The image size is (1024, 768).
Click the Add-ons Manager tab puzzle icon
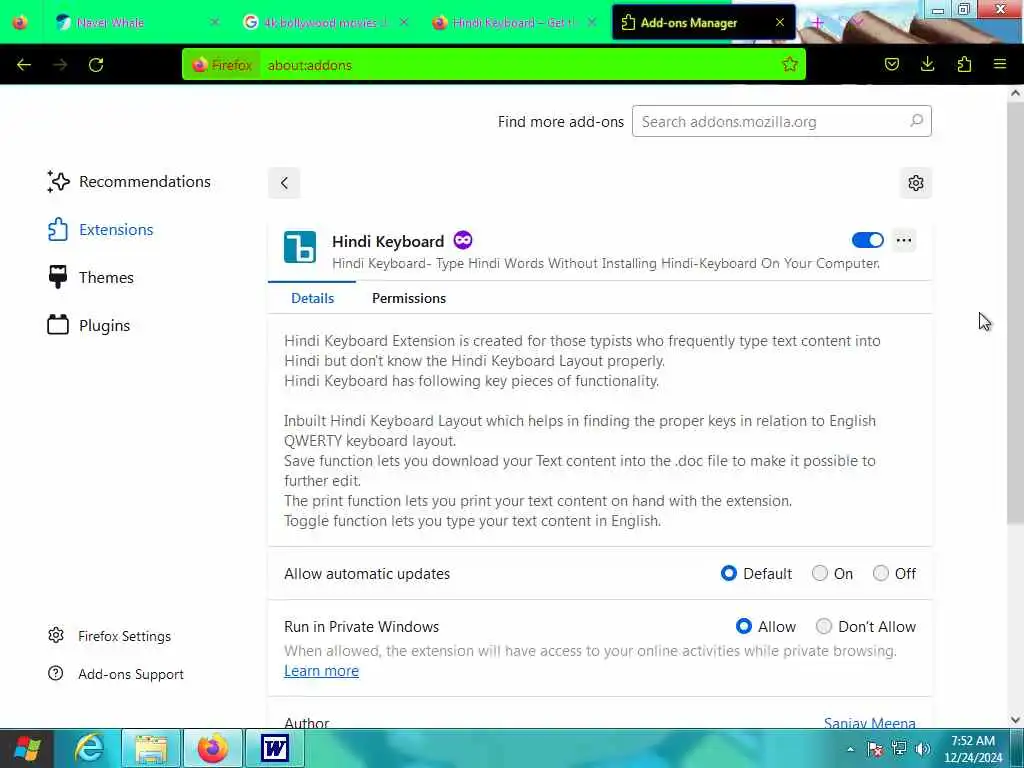pos(628,22)
